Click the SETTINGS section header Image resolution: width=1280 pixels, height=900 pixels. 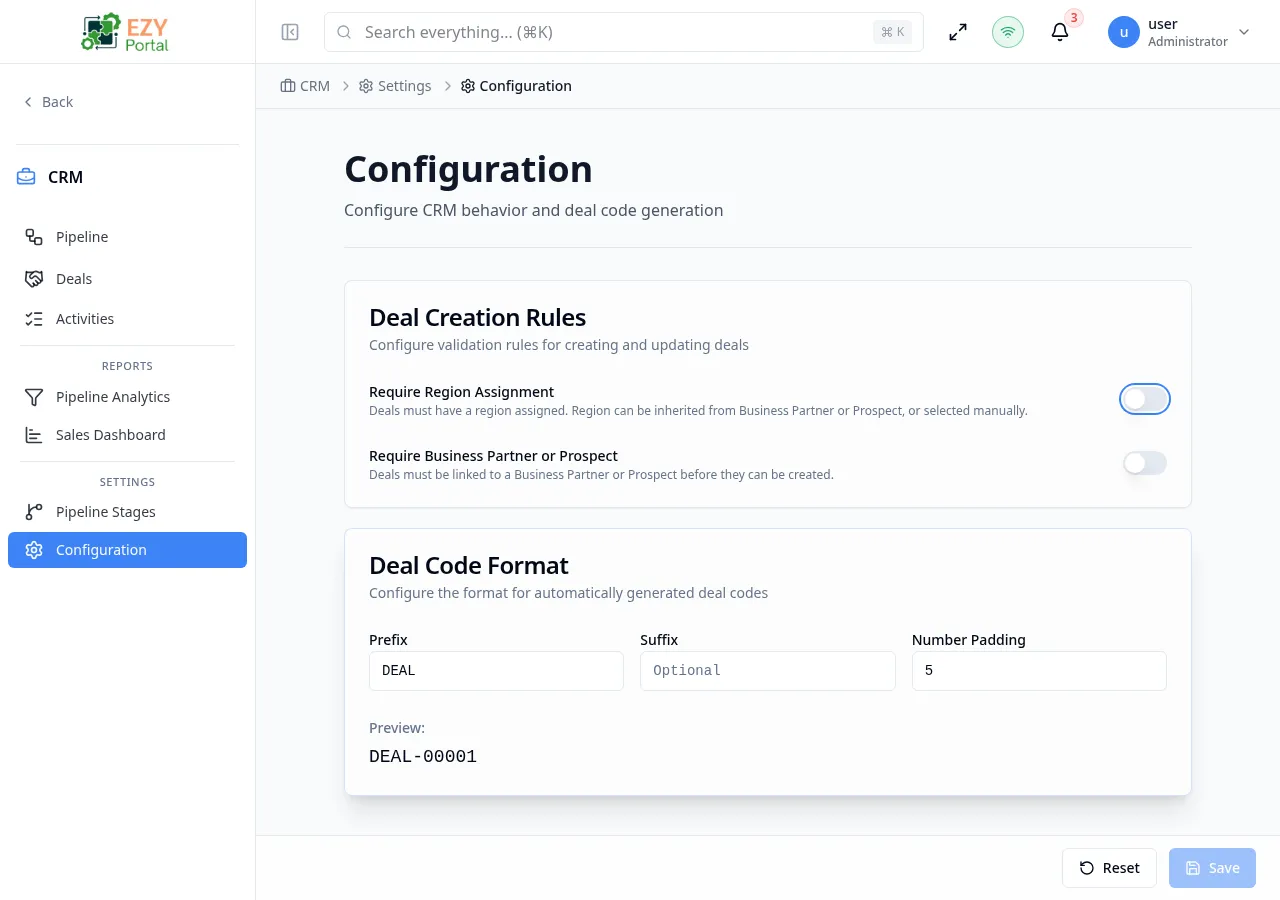click(127, 482)
